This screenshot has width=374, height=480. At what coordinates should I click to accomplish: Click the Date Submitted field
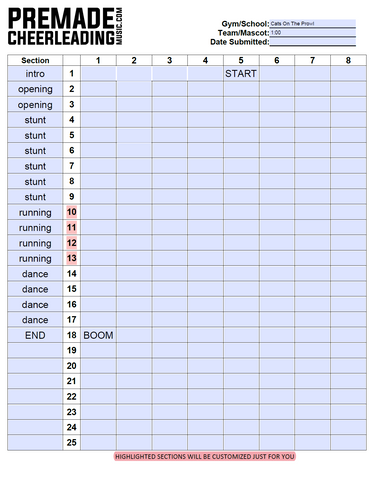click(x=312, y=42)
